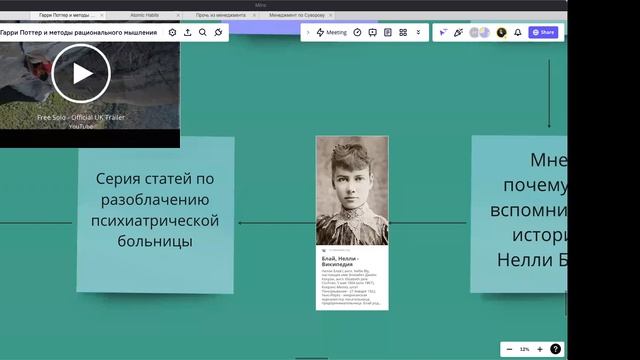The width and height of the screenshot is (640, 360).
Task: Open board settings gear icon
Action: [x=172, y=32]
